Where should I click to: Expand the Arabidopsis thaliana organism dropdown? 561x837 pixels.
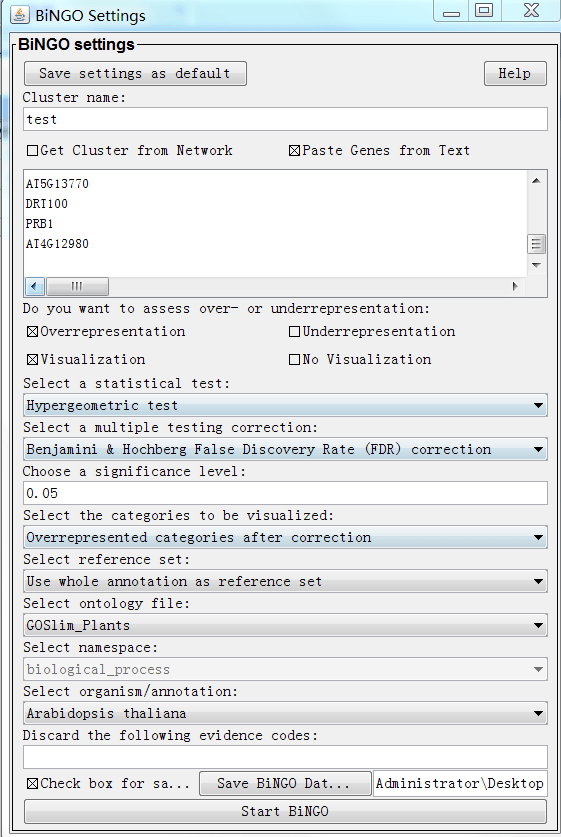click(286, 713)
